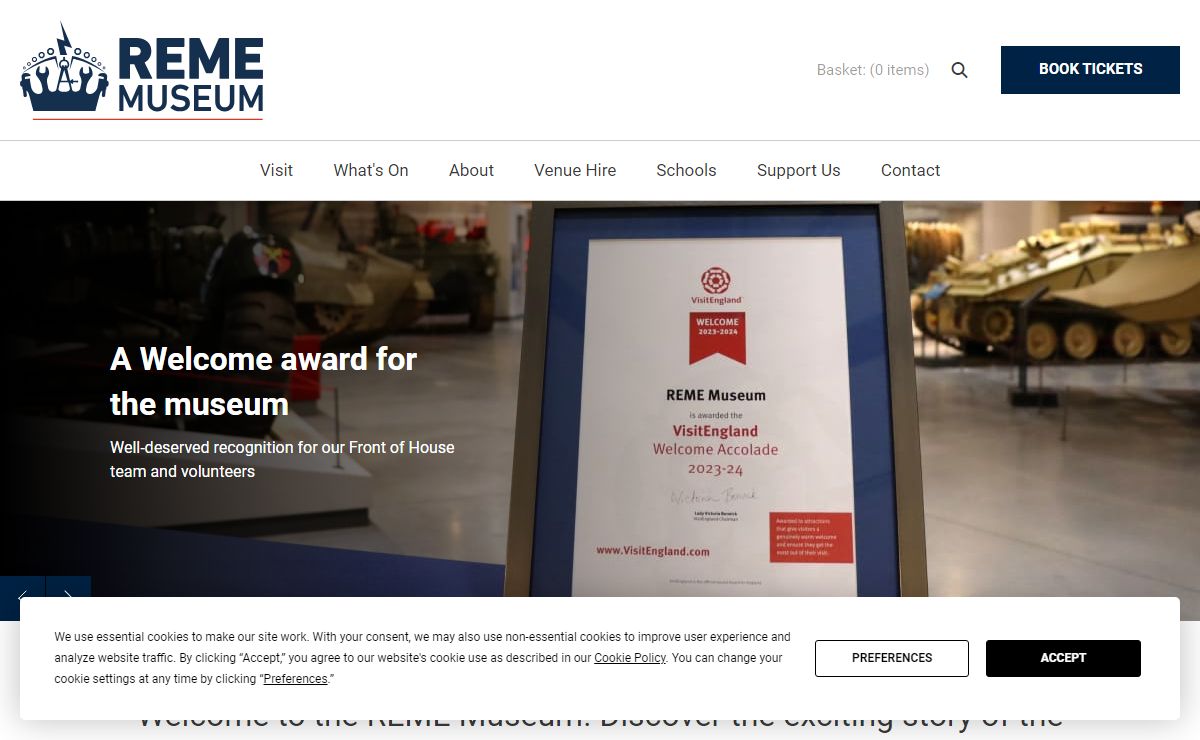The image size is (1200, 740).
Task: Follow the Cookie Policy link
Action: [630, 658]
